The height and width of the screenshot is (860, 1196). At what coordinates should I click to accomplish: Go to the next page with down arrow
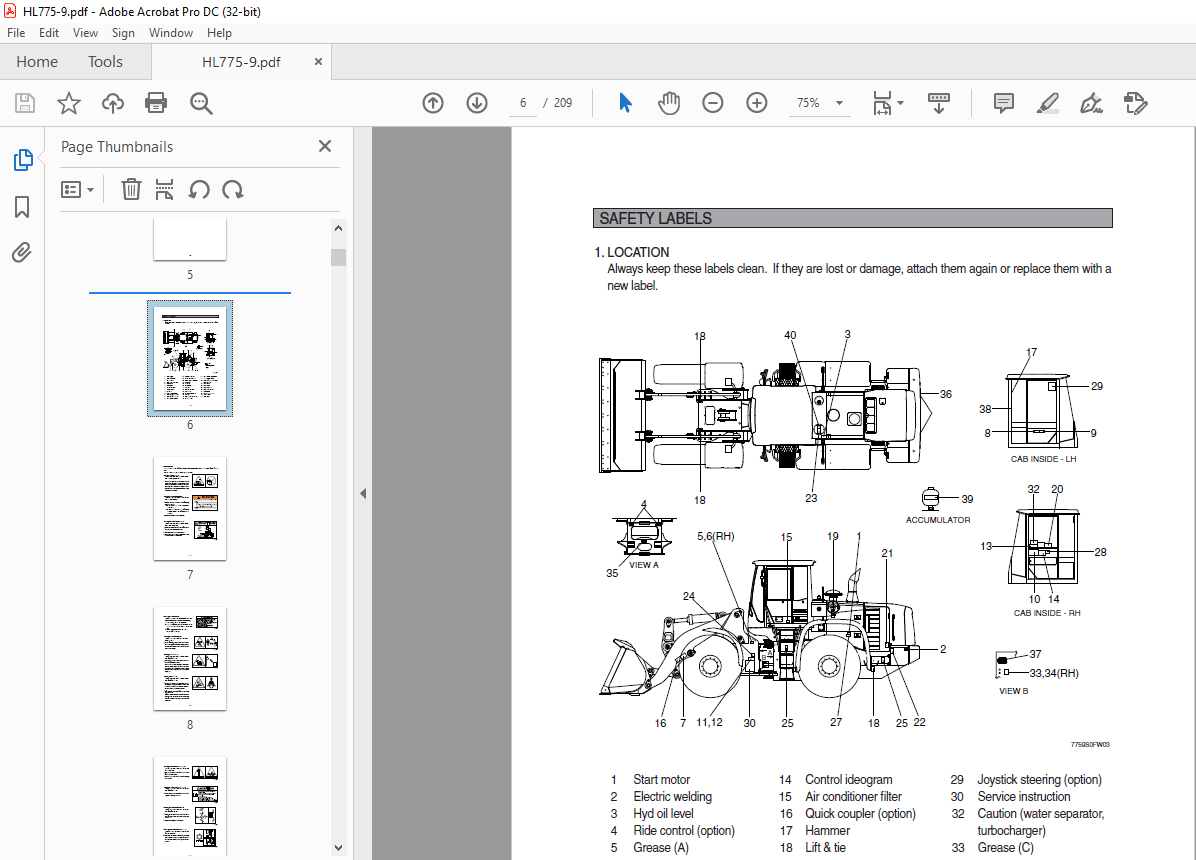(x=476, y=103)
